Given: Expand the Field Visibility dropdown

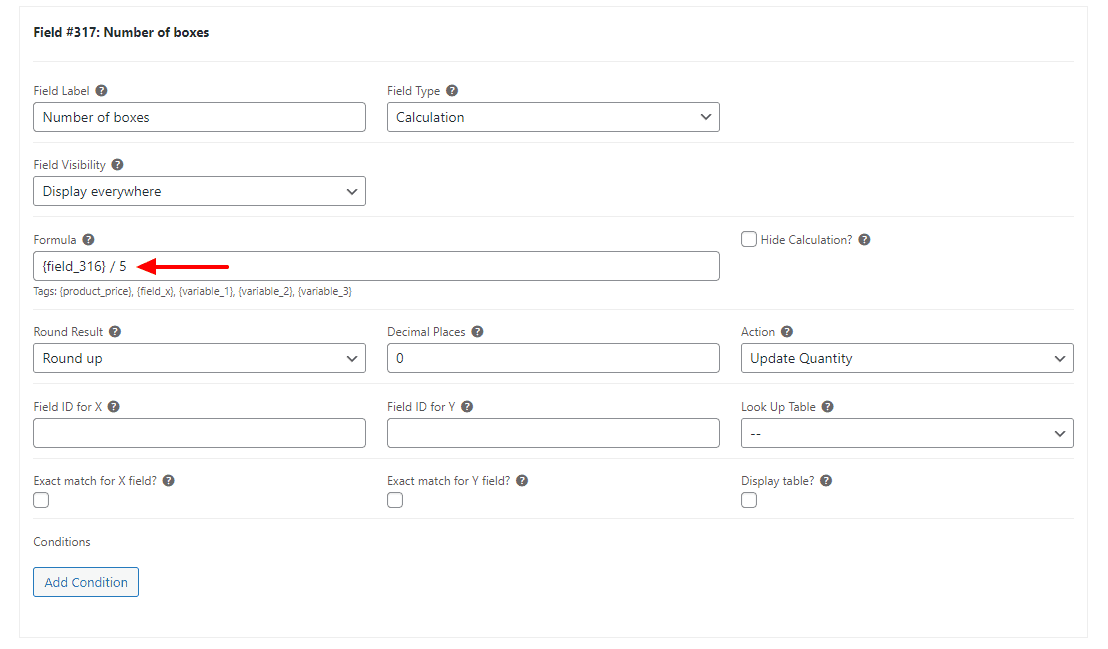Looking at the screenshot, I should point(199,192).
